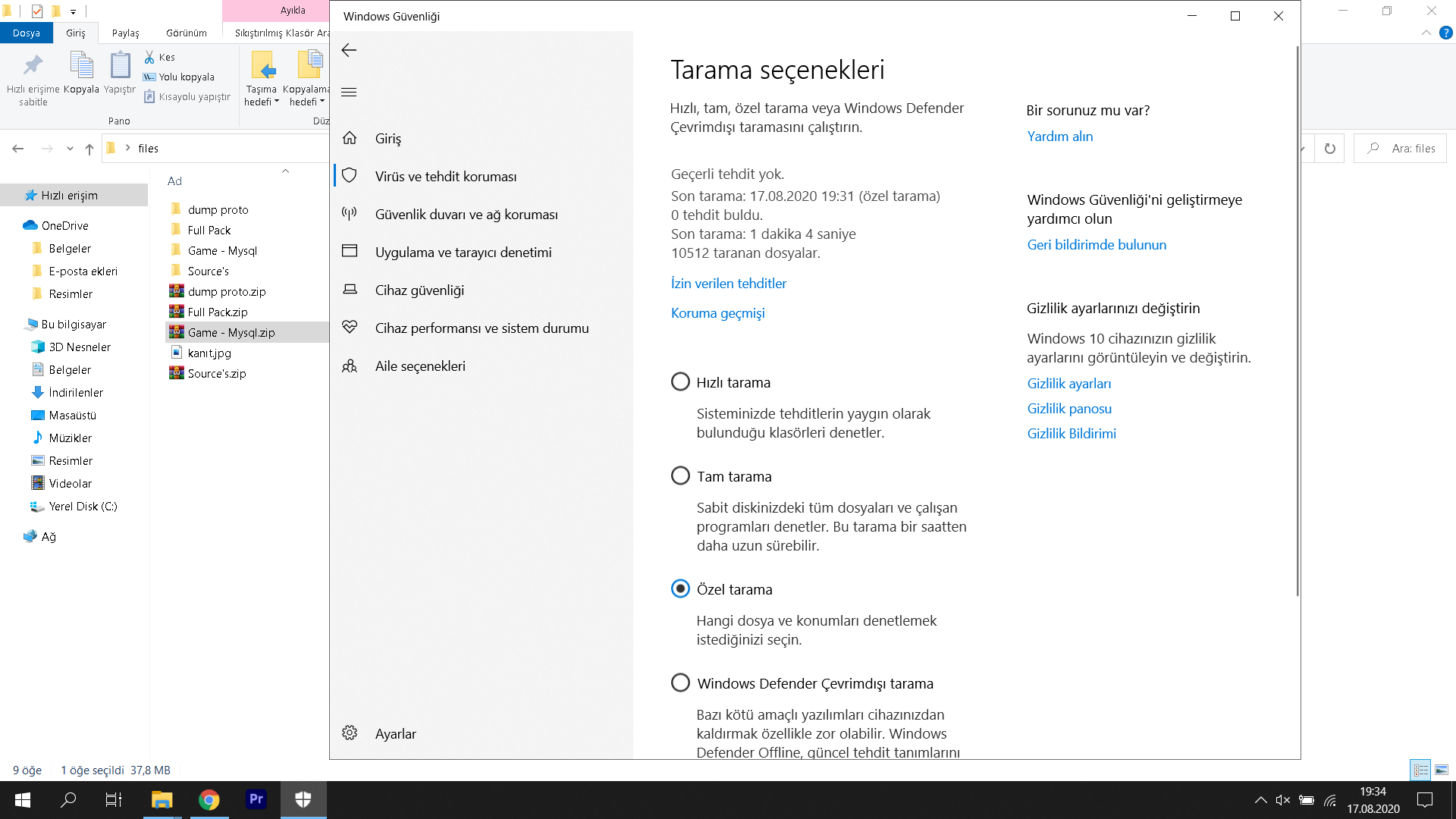This screenshot has height=819, width=1456.
Task: Open taskbar search
Action: click(68, 799)
